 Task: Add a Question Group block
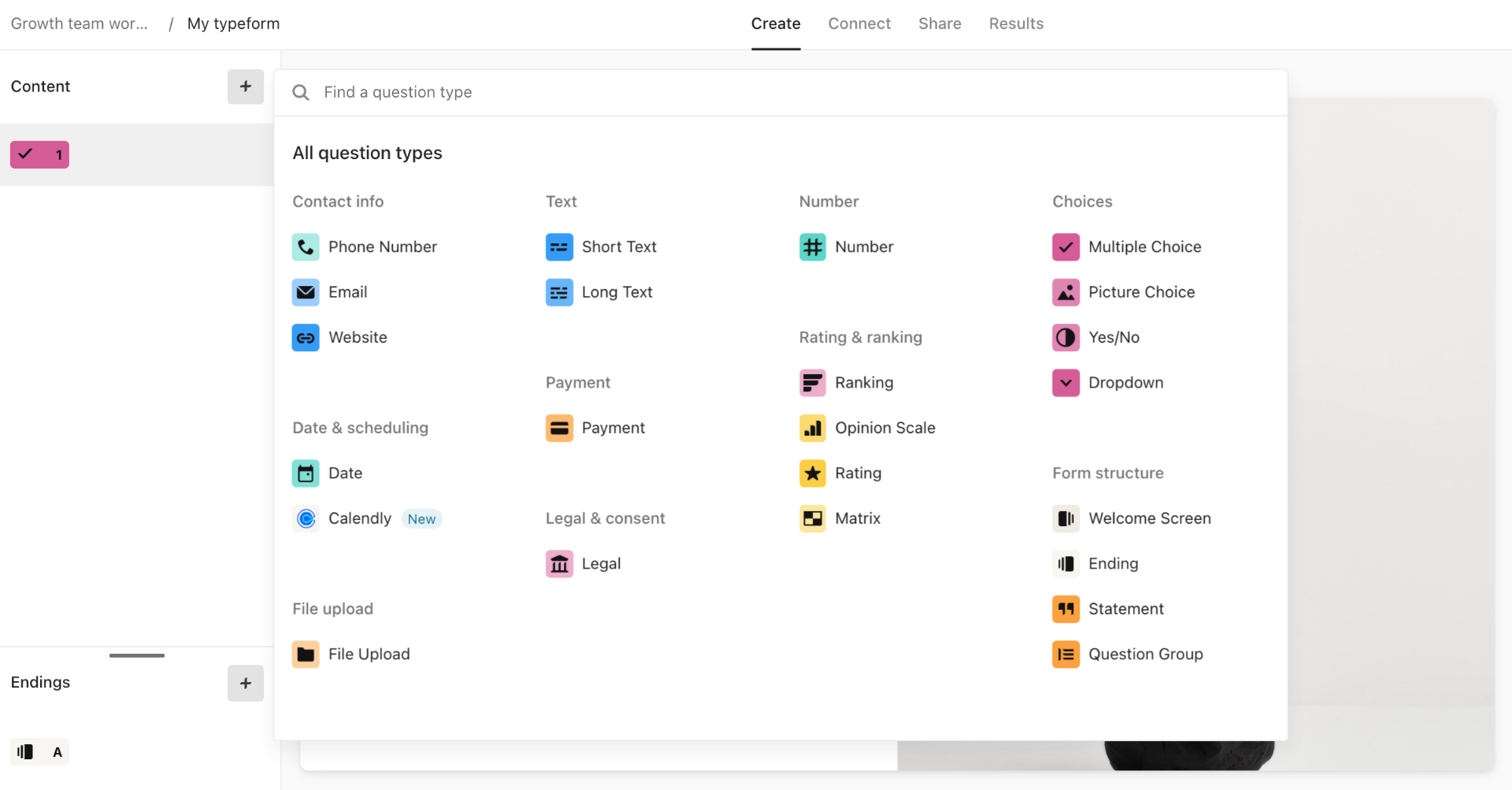tap(1144, 655)
